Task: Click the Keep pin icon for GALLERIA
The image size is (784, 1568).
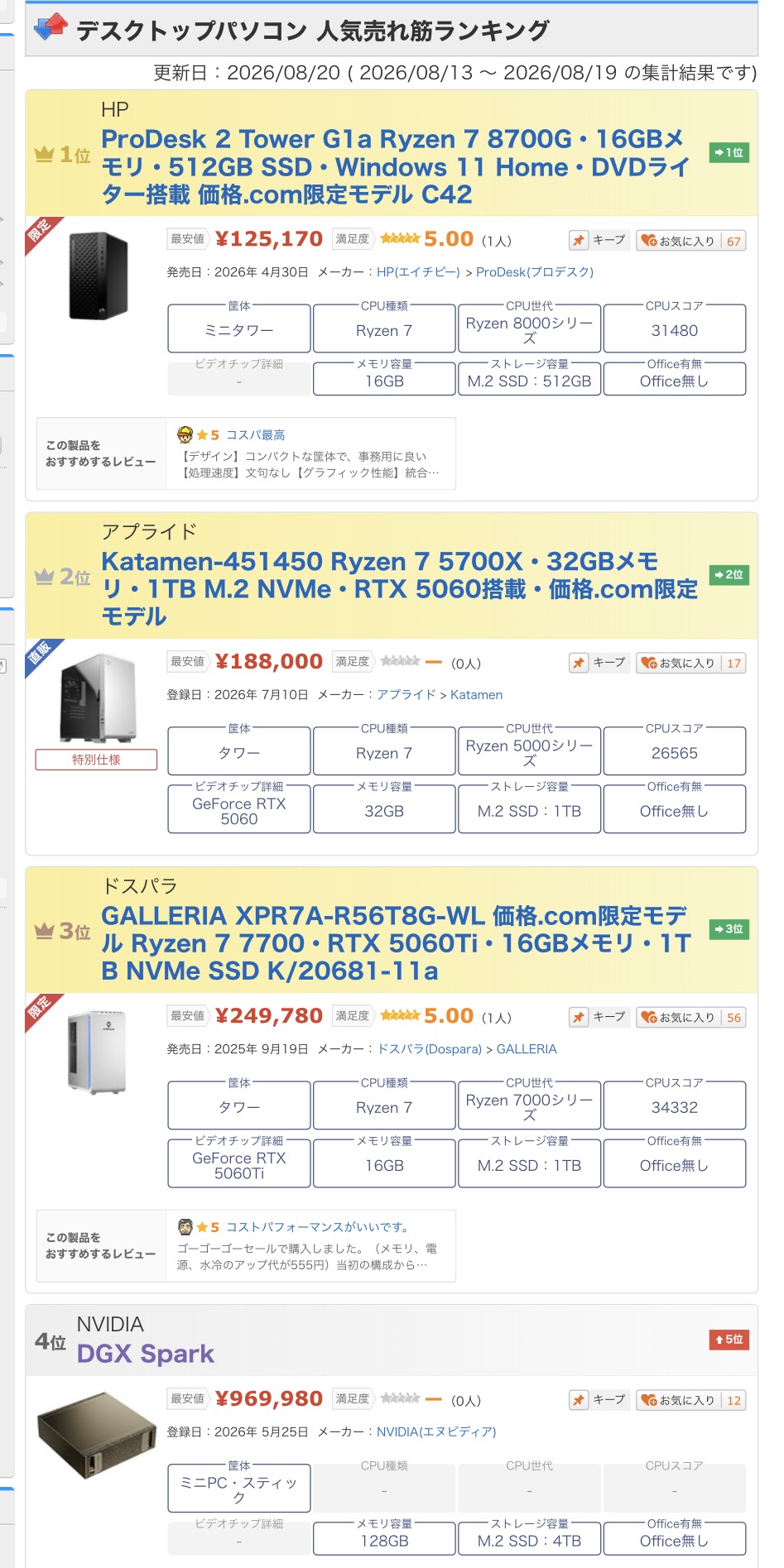Action: pos(579,1017)
